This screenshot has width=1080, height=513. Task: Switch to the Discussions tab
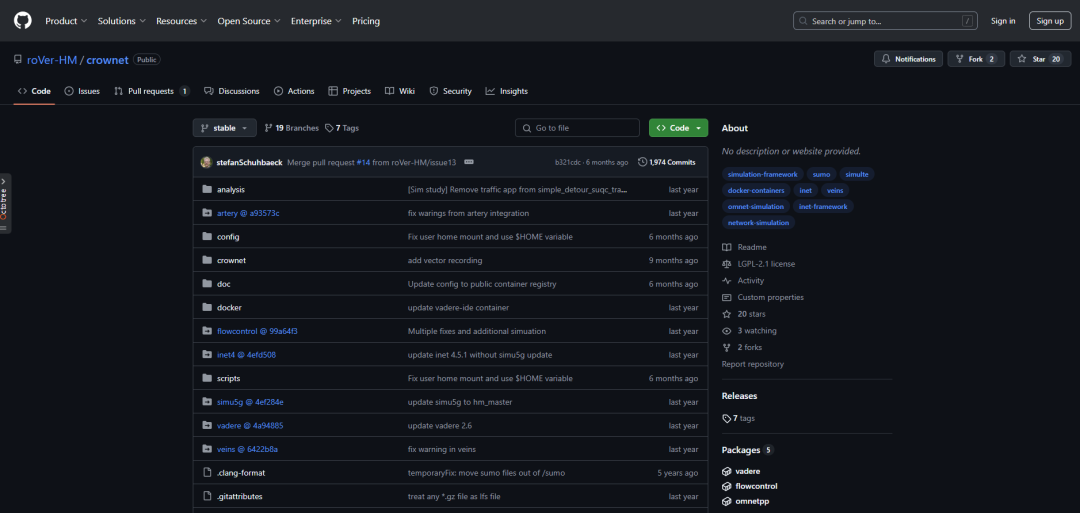(x=231, y=91)
